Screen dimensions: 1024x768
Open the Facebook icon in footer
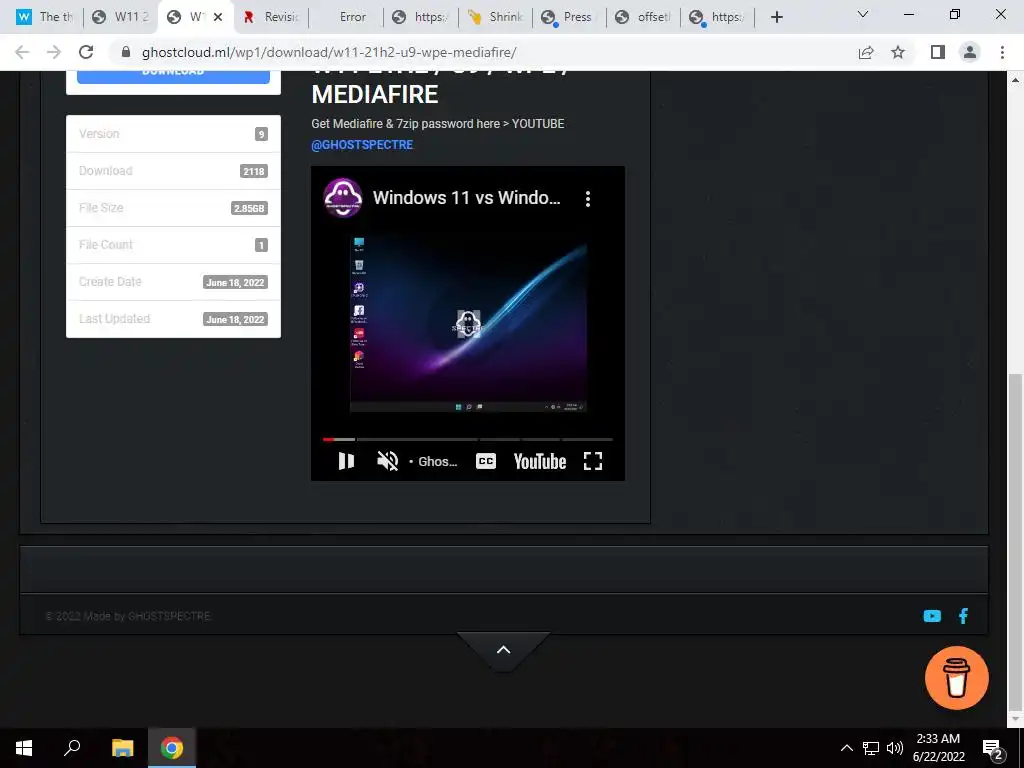tap(963, 616)
